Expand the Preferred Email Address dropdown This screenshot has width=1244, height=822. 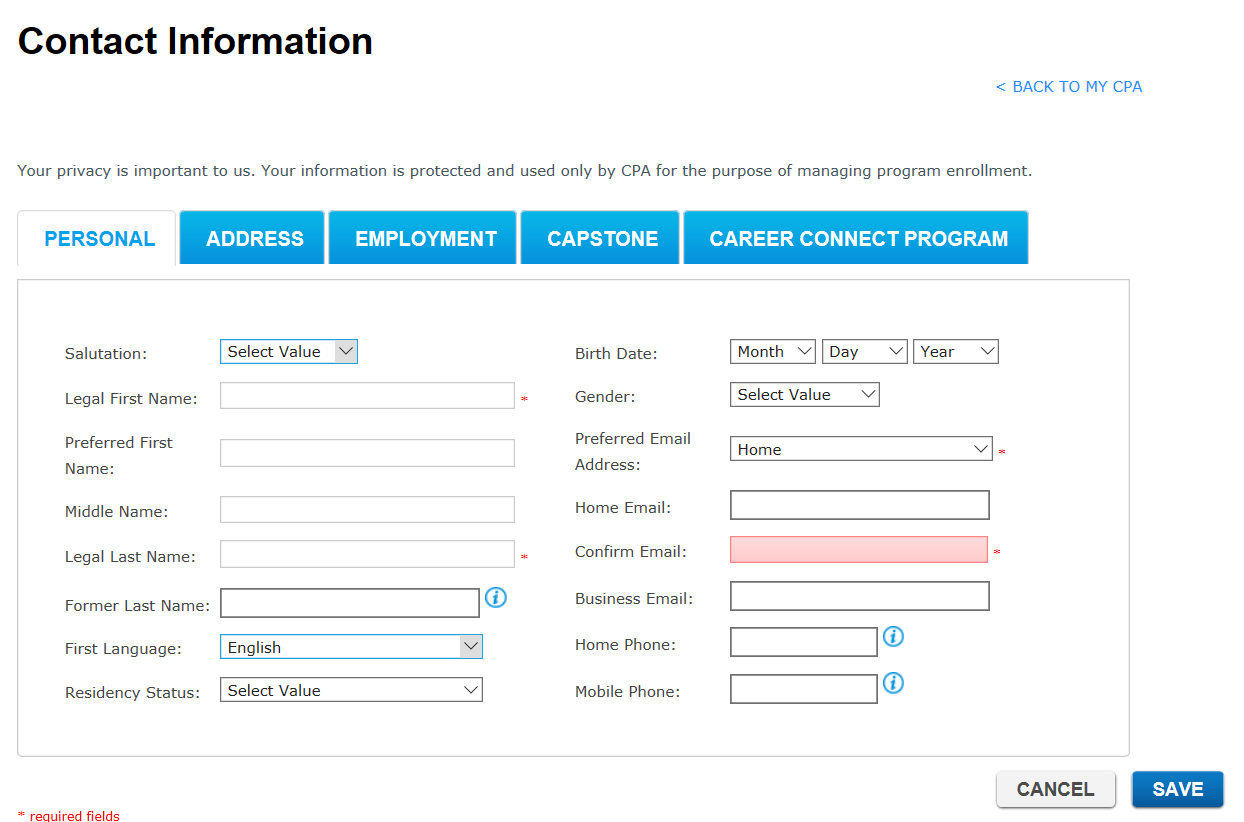pos(861,450)
